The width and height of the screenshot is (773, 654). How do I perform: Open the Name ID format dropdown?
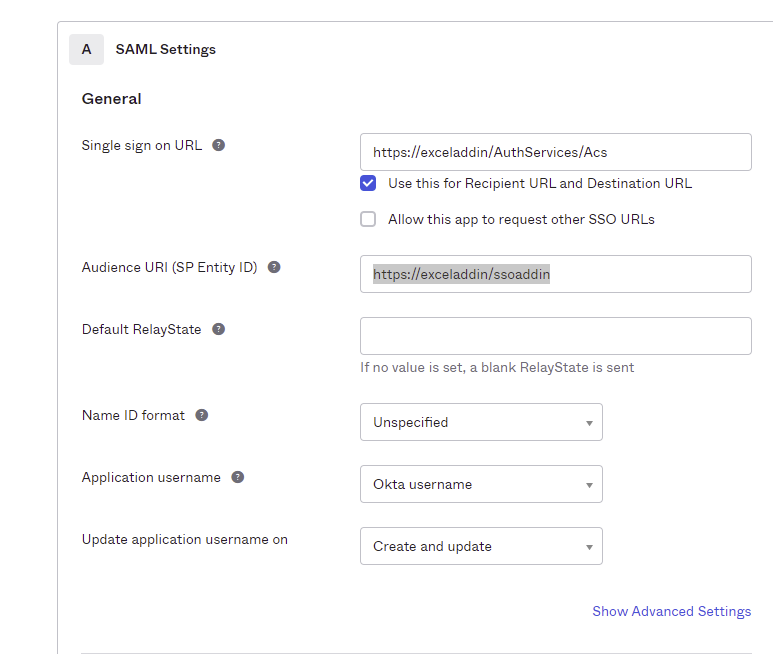[481, 422]
